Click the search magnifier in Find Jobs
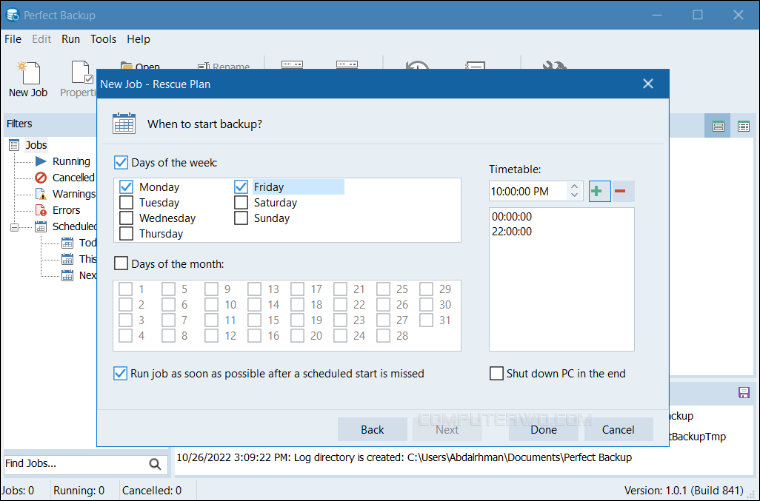 click(x=155, y=464)
